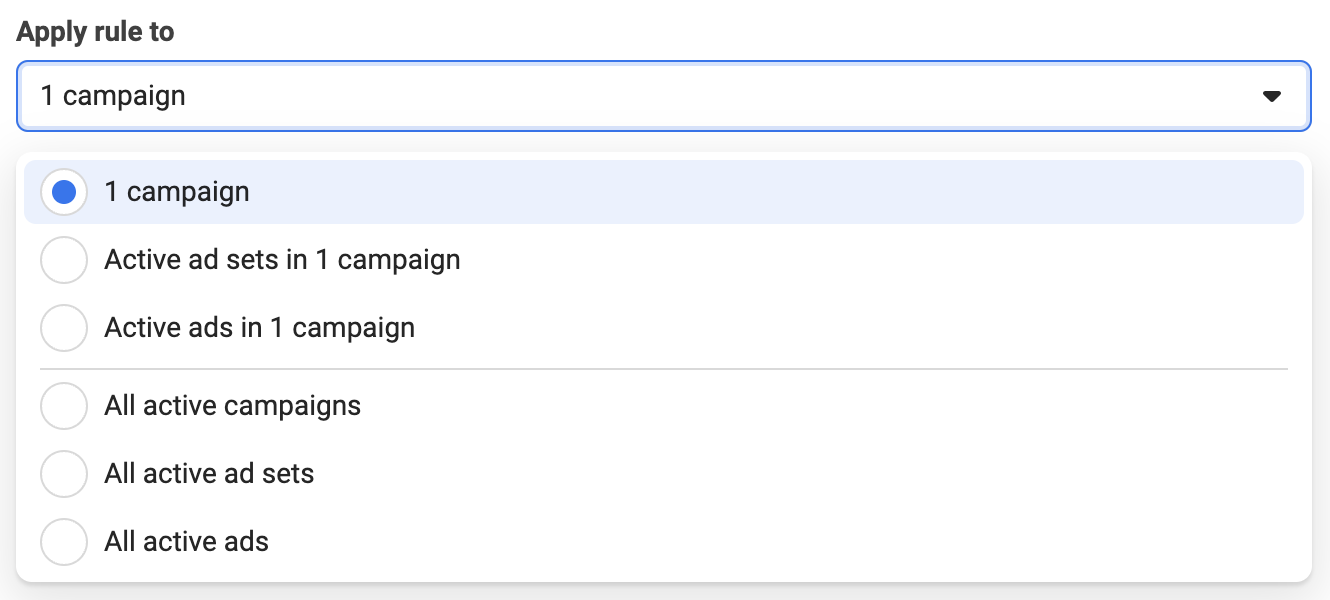Pick the 'Active ad sets in 1 campaign' label text
The width and height of the screenshot is (1330, 600).
coord(282,260)
